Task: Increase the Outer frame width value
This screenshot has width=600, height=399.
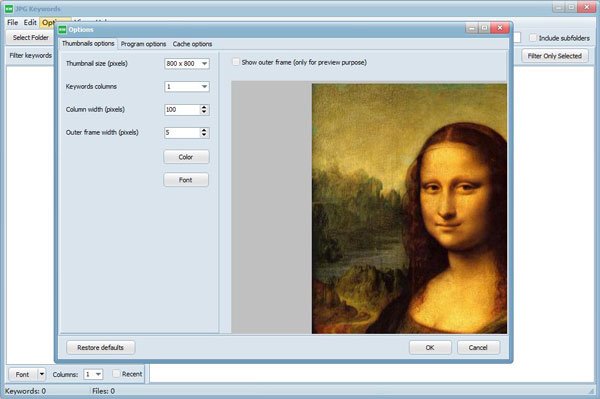Action: coord(204,130)
